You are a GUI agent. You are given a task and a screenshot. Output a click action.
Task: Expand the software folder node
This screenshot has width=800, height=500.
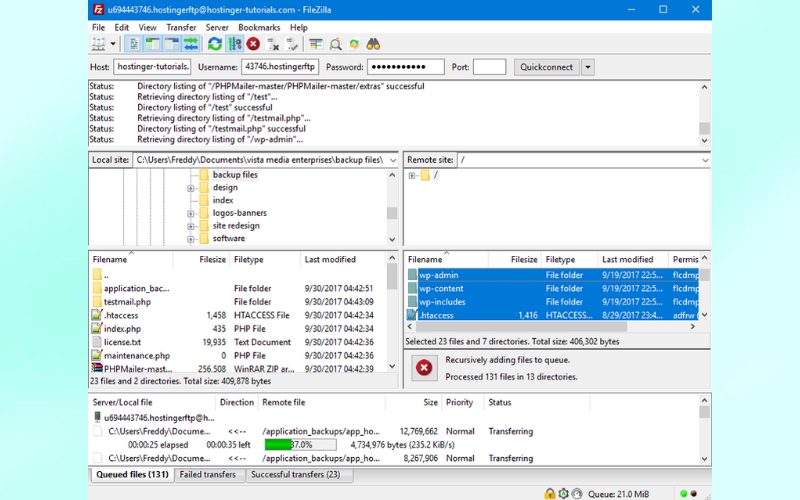point(191,239)
